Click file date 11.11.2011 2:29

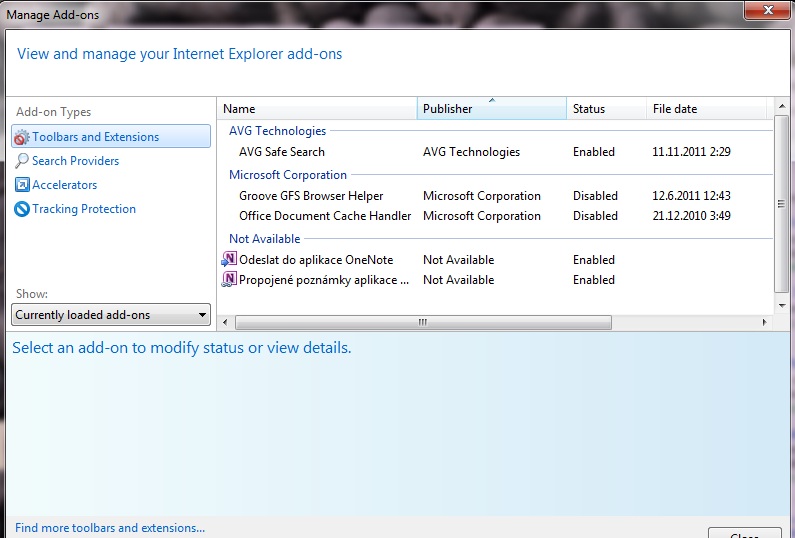691,152
